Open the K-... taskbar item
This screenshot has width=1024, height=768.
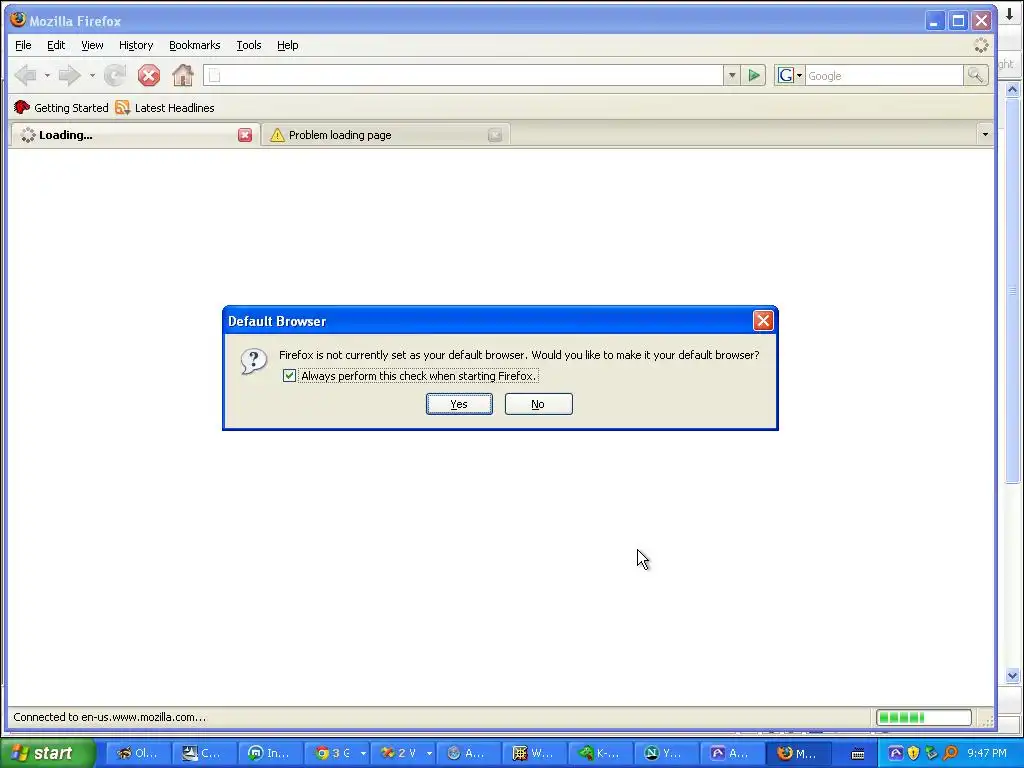599,754
